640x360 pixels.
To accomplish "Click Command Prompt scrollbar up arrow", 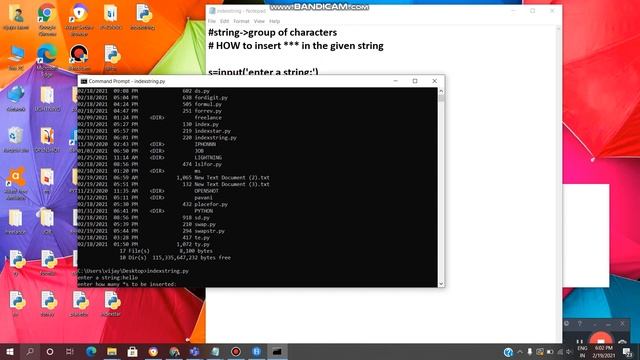I will coord(441,91).
